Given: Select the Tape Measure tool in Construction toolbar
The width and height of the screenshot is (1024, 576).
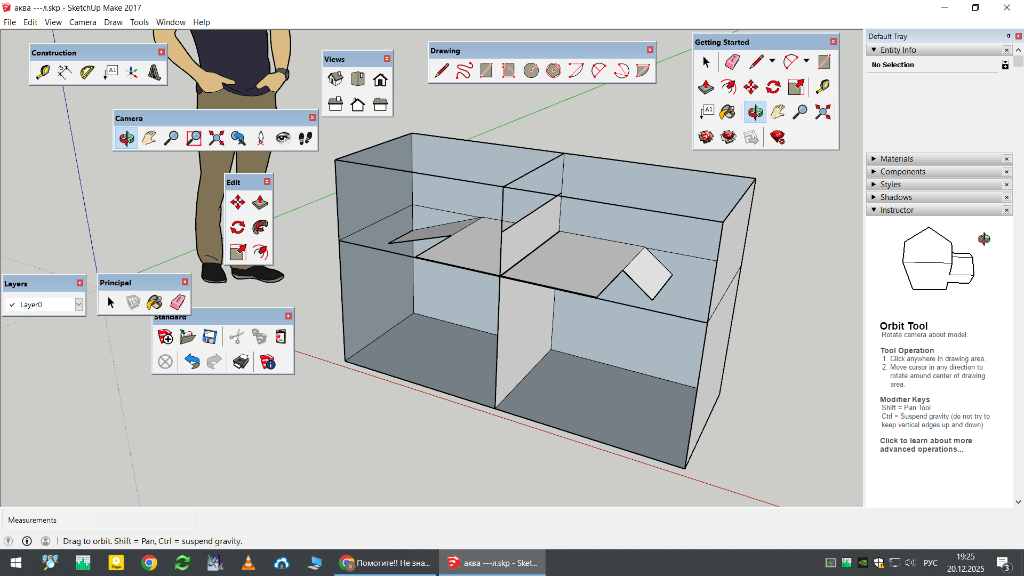Looking at the screenshot, I should (42, 72).
